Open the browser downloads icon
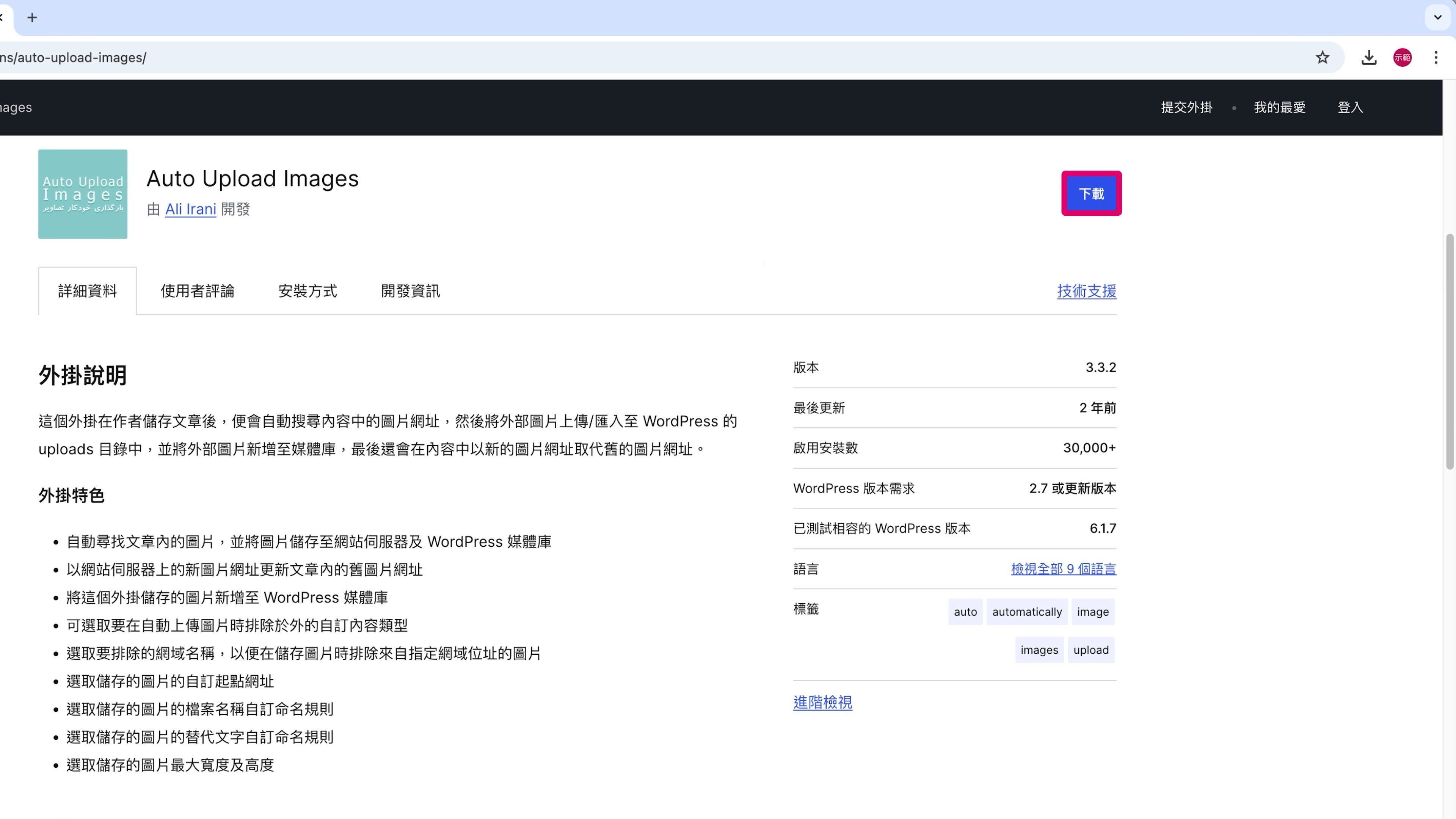This screenshot has height=819, width=1456. (1369, 57)
